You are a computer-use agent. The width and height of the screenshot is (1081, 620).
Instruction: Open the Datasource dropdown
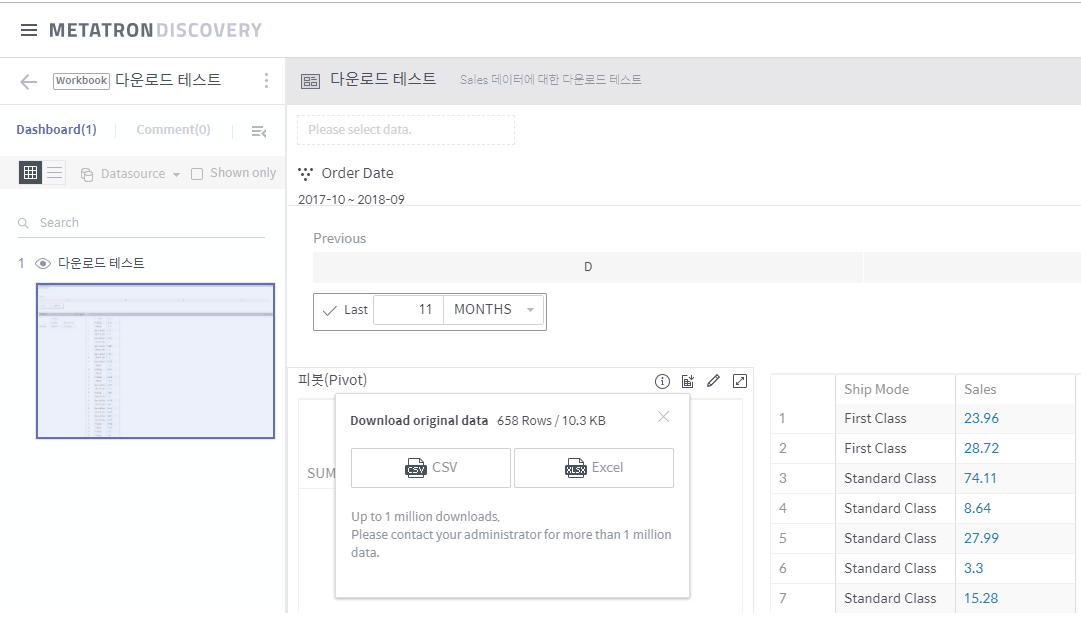tap(129, 172)
